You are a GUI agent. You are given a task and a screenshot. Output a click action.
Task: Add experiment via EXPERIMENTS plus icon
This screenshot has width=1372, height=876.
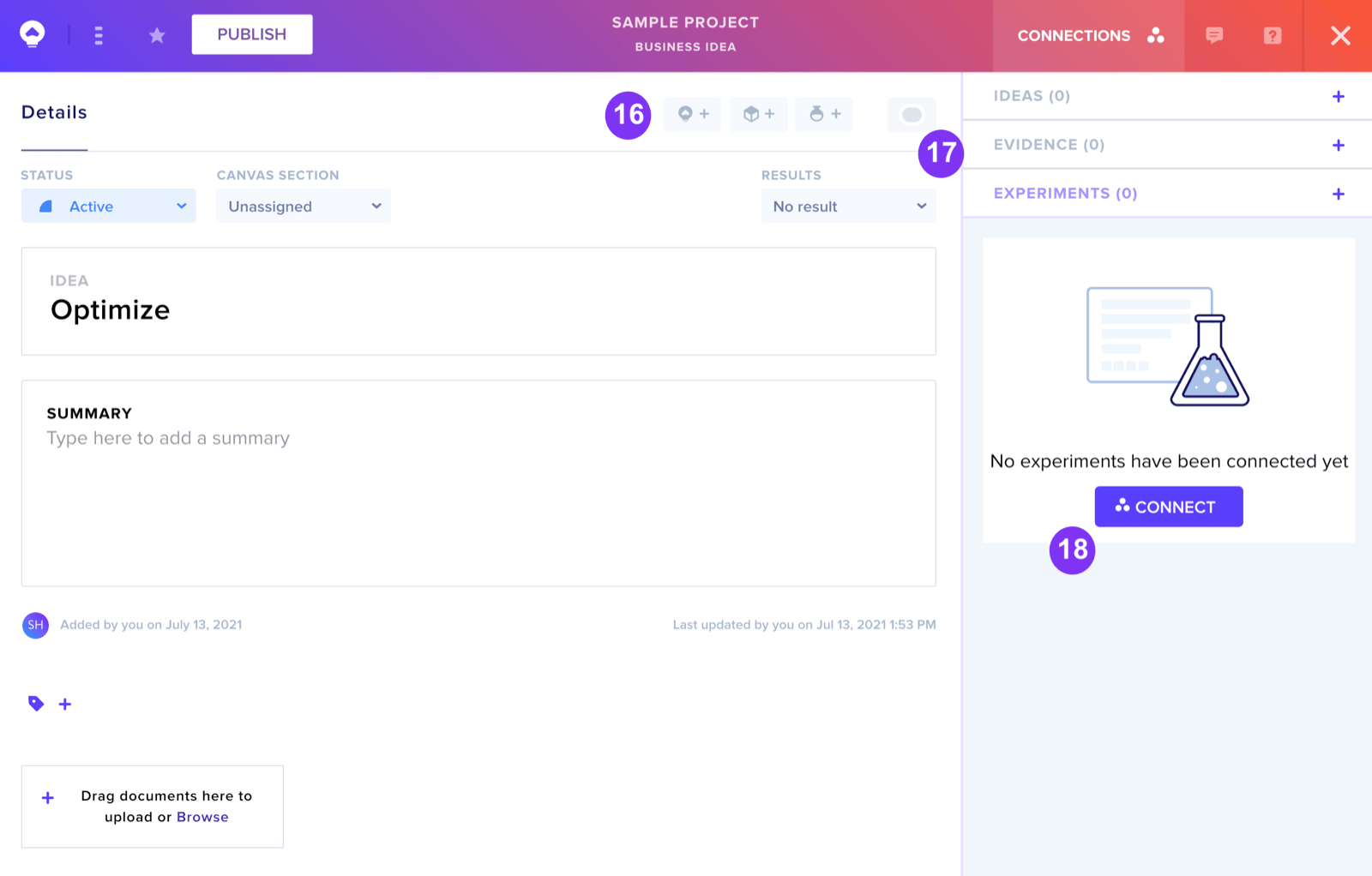[1339, 195]
